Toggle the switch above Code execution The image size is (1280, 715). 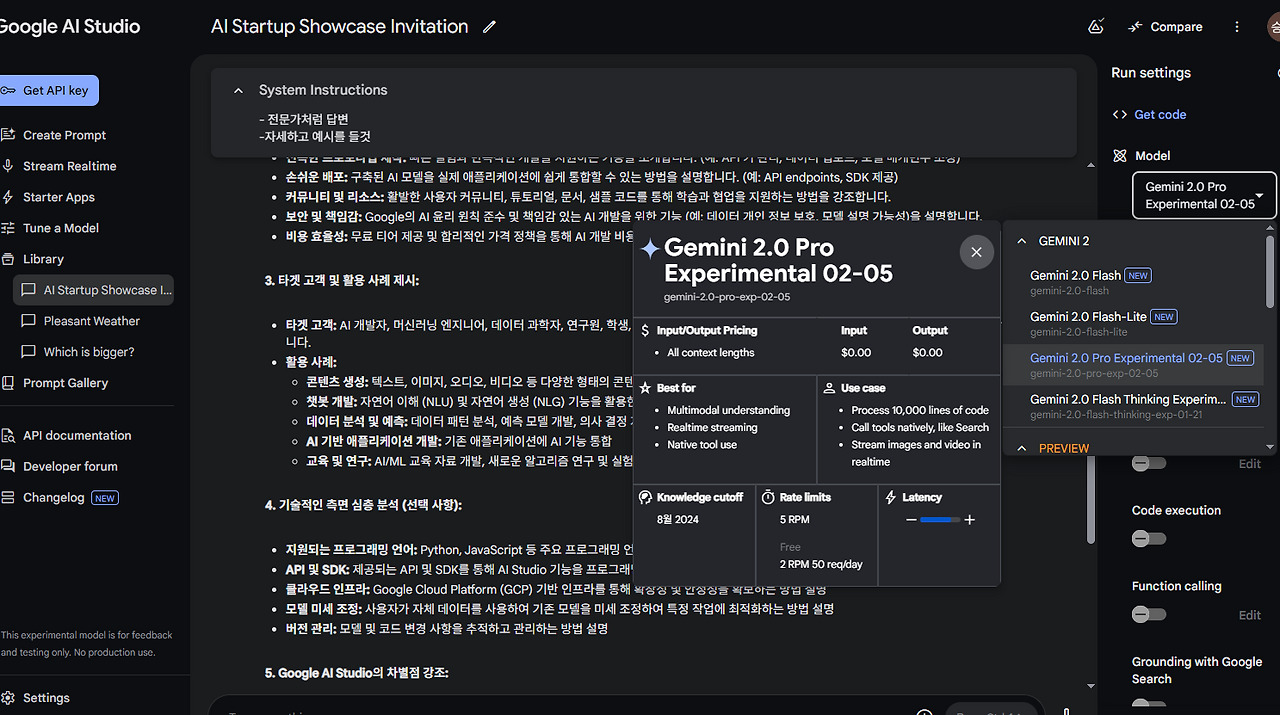[x=1148, y=463]
